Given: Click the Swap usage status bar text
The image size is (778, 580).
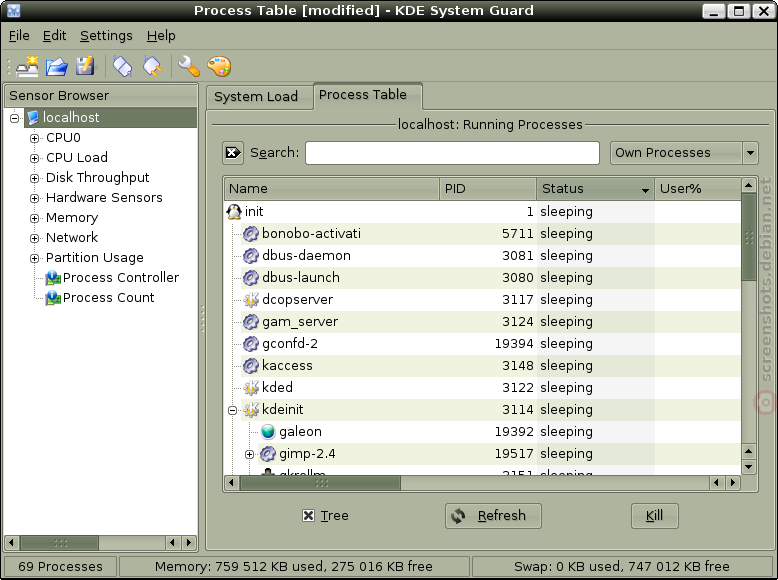Looking at the screenshot, I should tap(622, 567).
